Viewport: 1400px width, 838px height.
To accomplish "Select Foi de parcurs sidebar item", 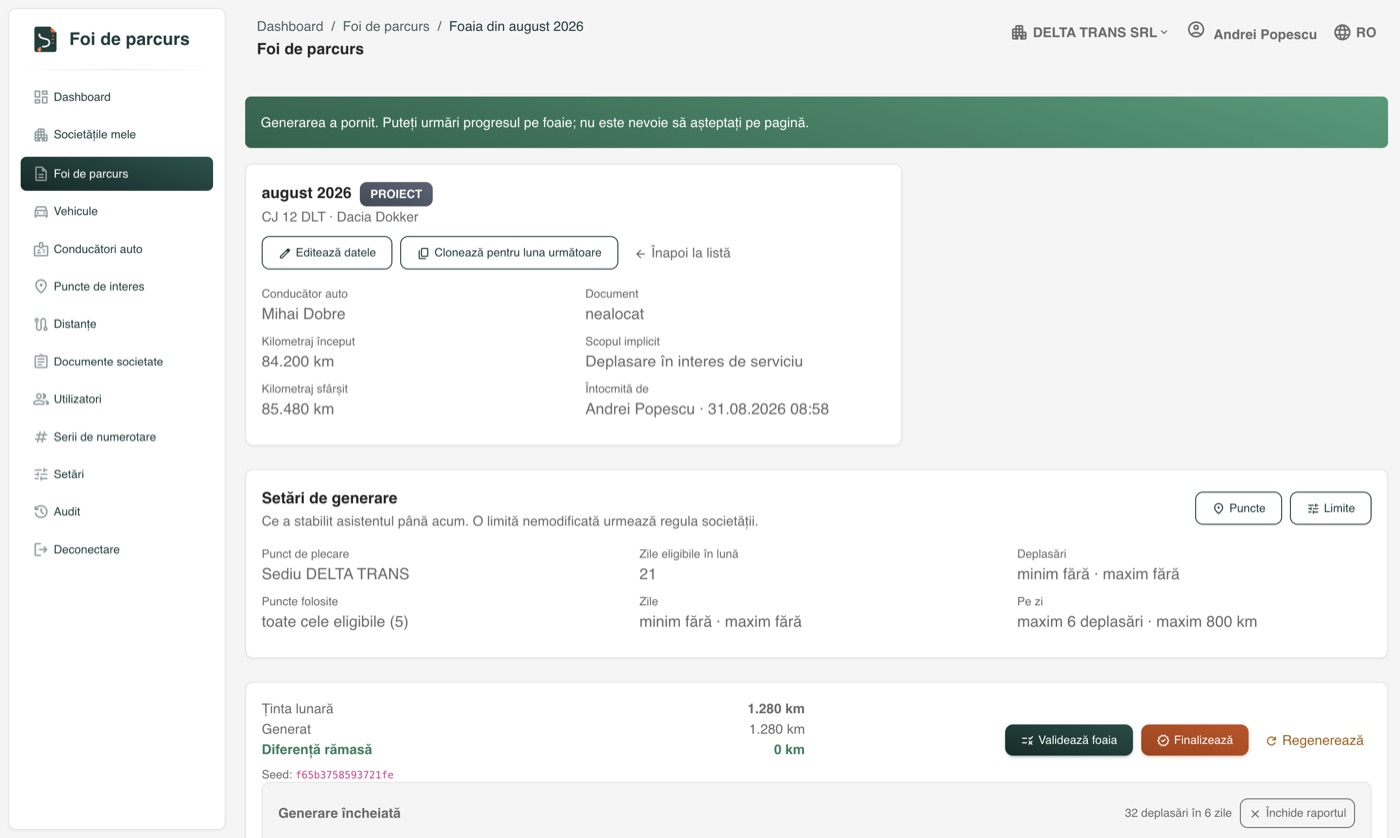I will (x=117, y=174).
